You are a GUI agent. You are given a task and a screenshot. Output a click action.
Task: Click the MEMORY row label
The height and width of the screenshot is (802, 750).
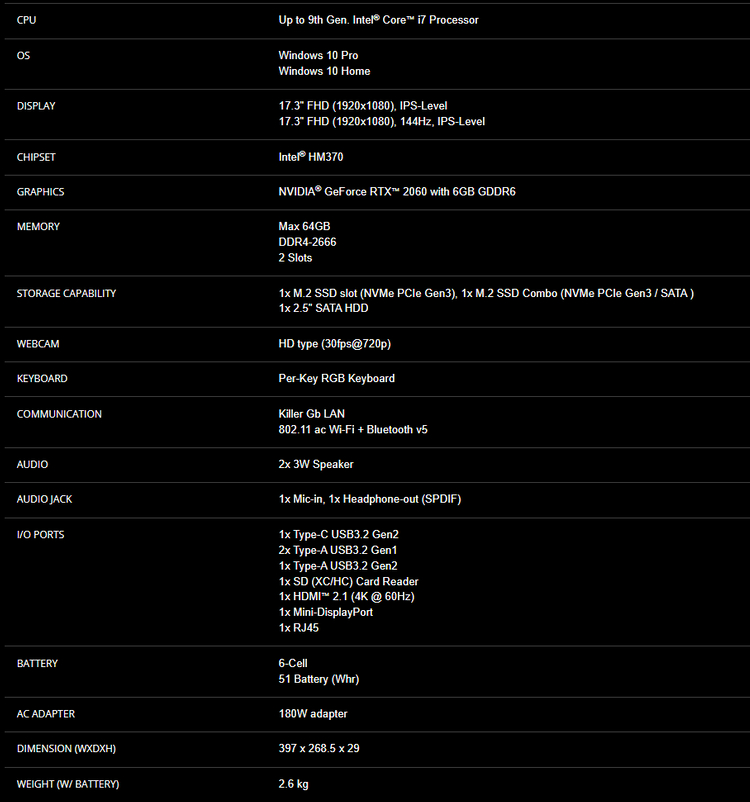click(x=38, y=227)
